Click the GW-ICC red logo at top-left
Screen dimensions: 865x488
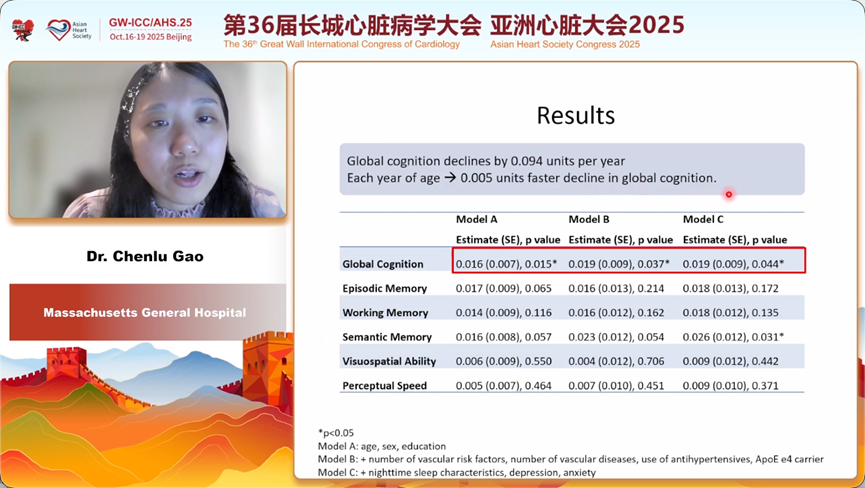21,29
